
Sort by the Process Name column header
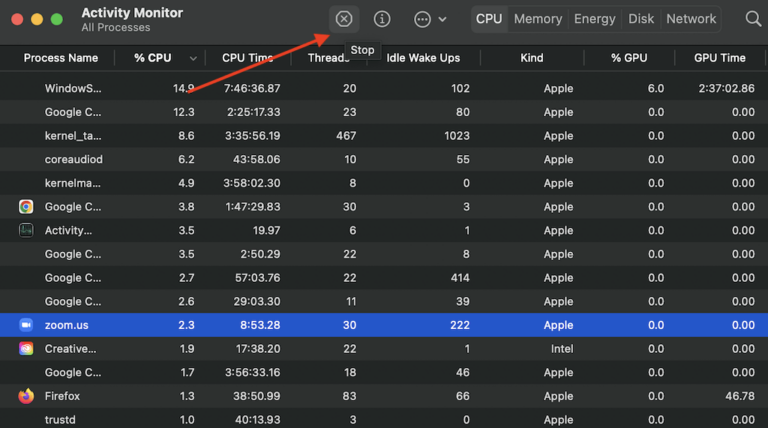click(61, 58)
